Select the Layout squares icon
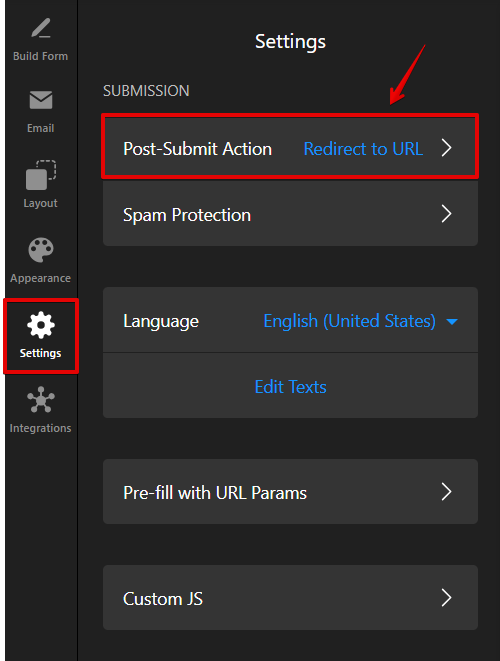 tap(41, 175)
